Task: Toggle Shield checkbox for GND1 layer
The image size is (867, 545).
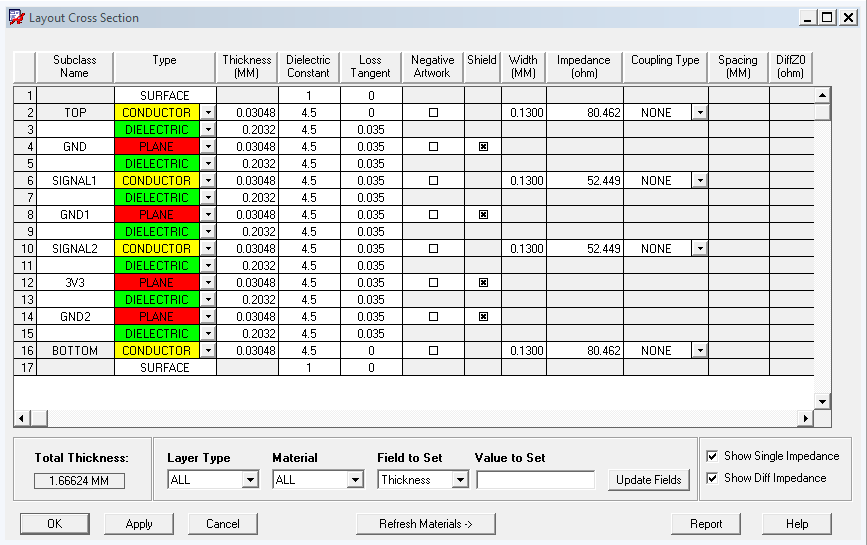Action: 483,214
